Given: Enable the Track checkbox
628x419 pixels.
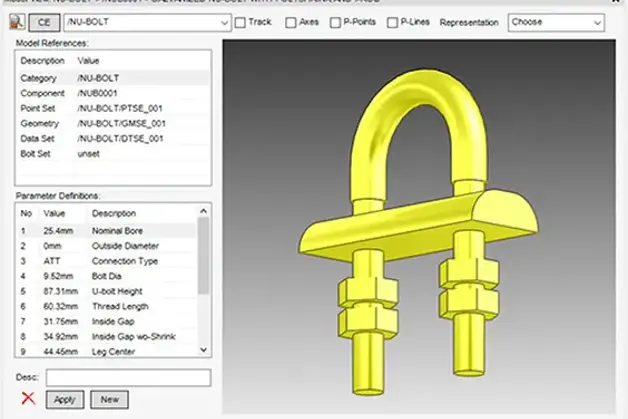Looking at the screenshot, I should [x=240, y=21].
